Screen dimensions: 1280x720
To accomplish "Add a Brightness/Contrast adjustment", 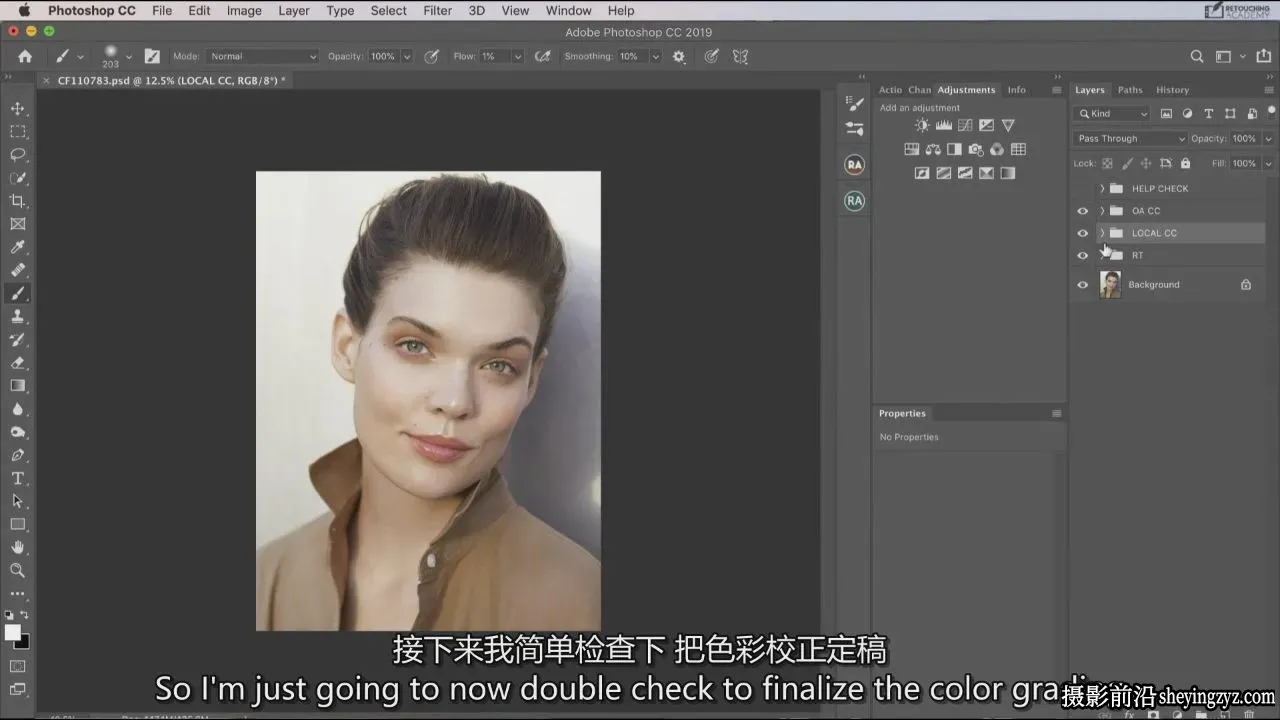I will [x=922, y=125].
